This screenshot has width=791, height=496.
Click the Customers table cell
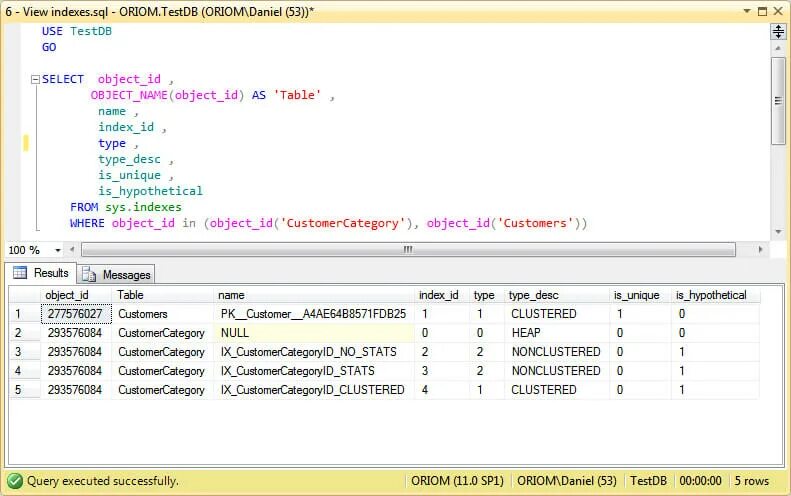click(x=162, y=314)
